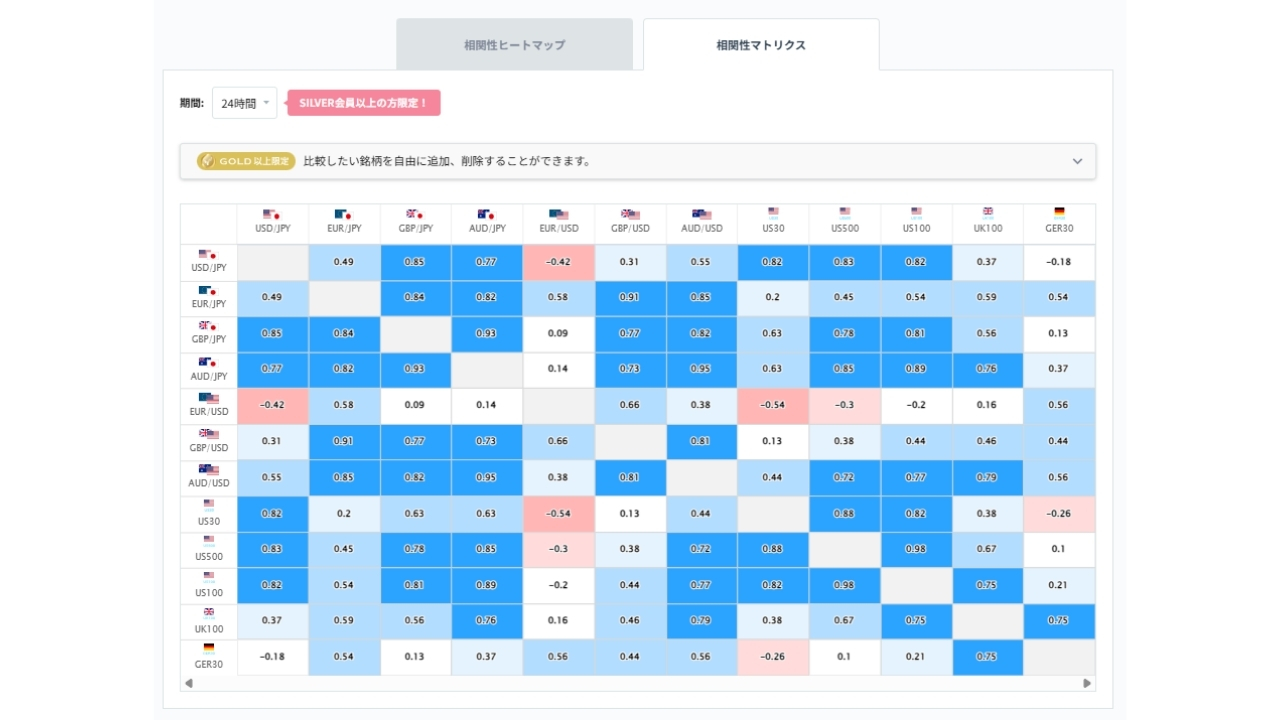Click the 0.89 cell in AUD/JPY row
The width and height of the screenshot is (1280, 720).
pos(916,369)
